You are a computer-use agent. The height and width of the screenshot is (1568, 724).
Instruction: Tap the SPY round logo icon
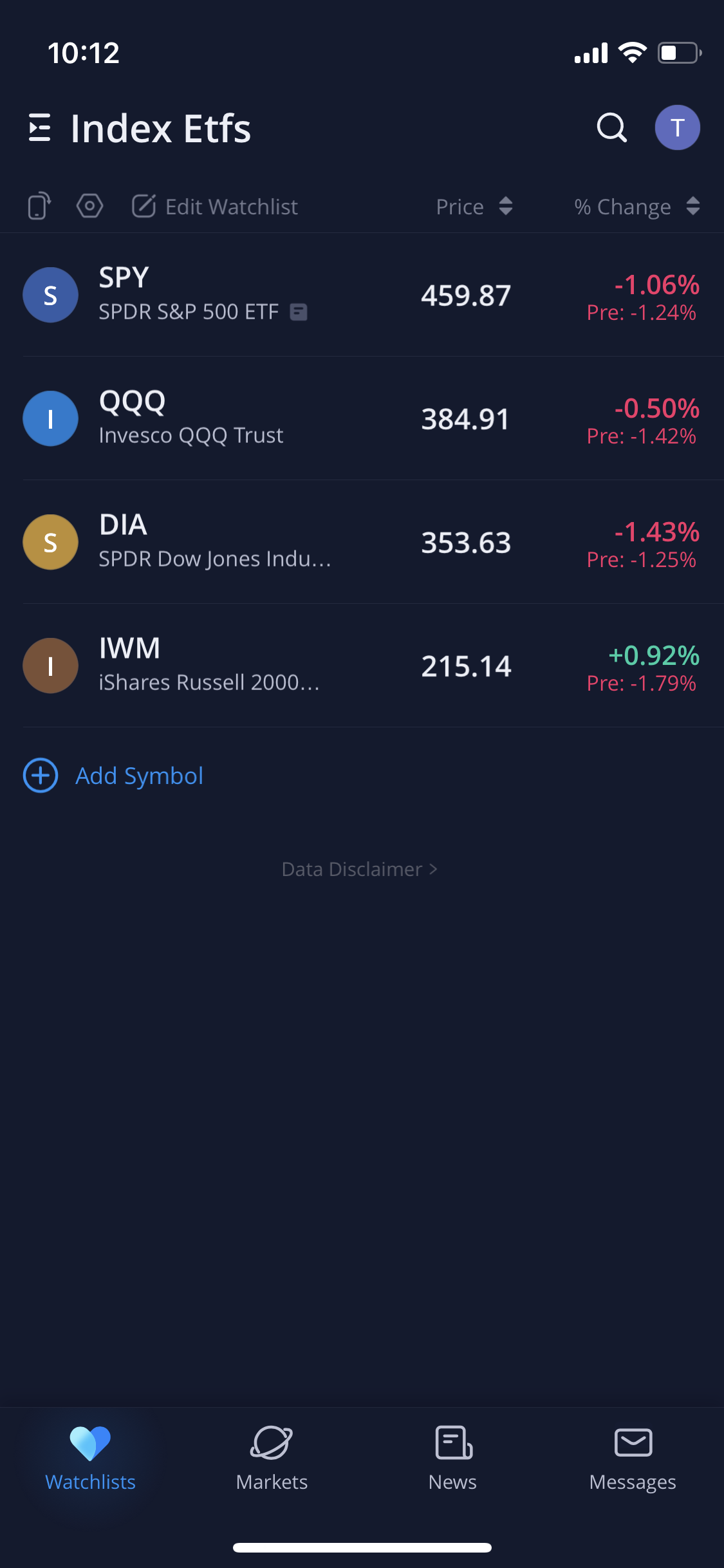coord(50,295)
